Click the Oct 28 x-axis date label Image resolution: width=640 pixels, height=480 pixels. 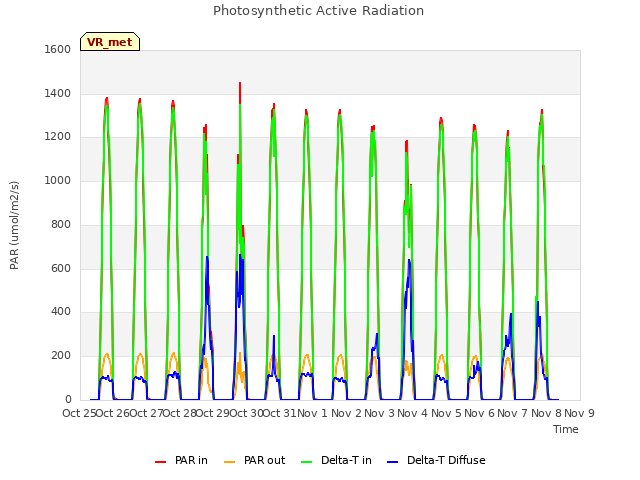[x=180, y=413]
